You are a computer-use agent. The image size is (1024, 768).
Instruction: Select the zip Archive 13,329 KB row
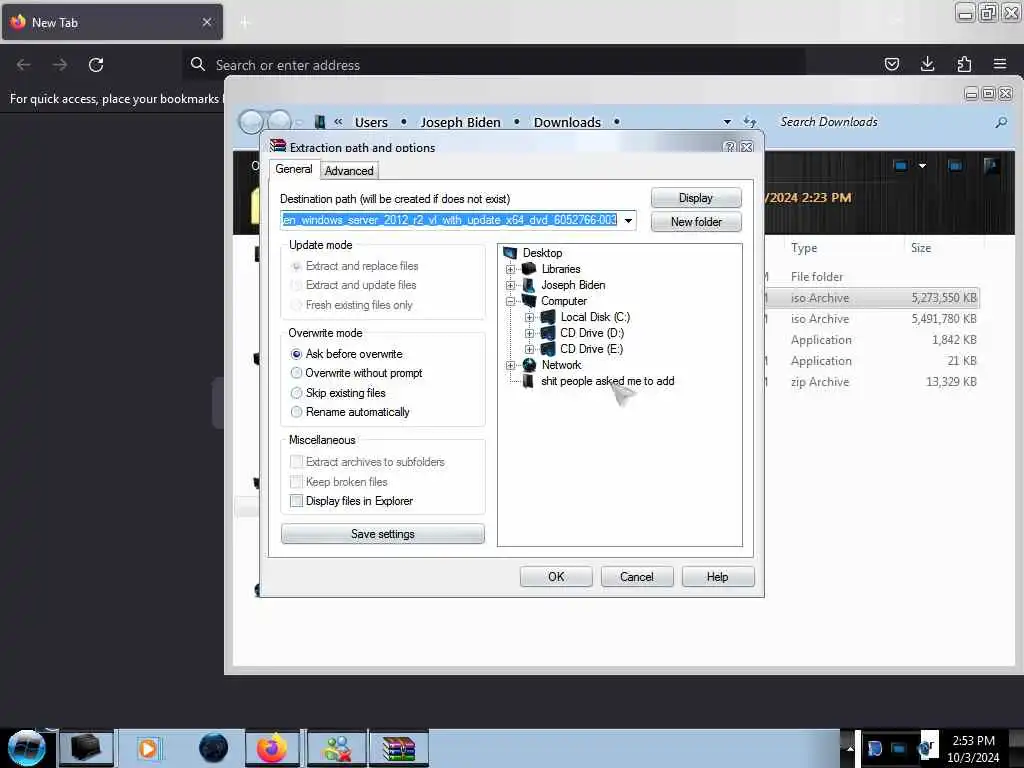pos(871,382)
